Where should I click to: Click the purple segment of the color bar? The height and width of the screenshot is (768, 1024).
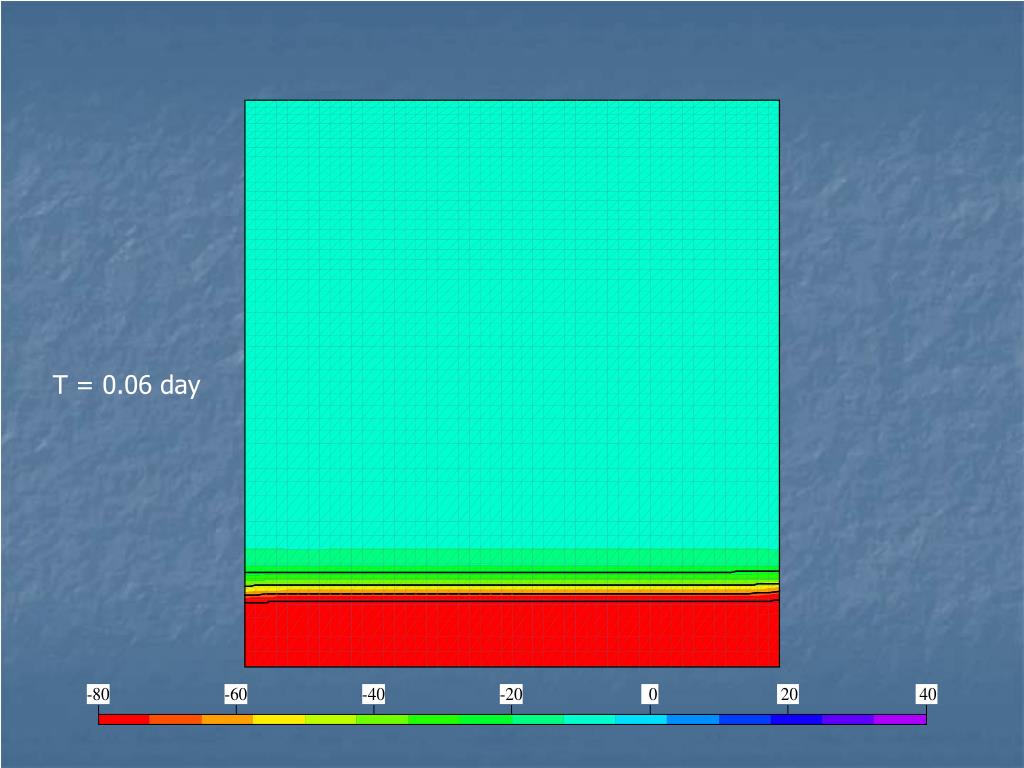[900, 719]
